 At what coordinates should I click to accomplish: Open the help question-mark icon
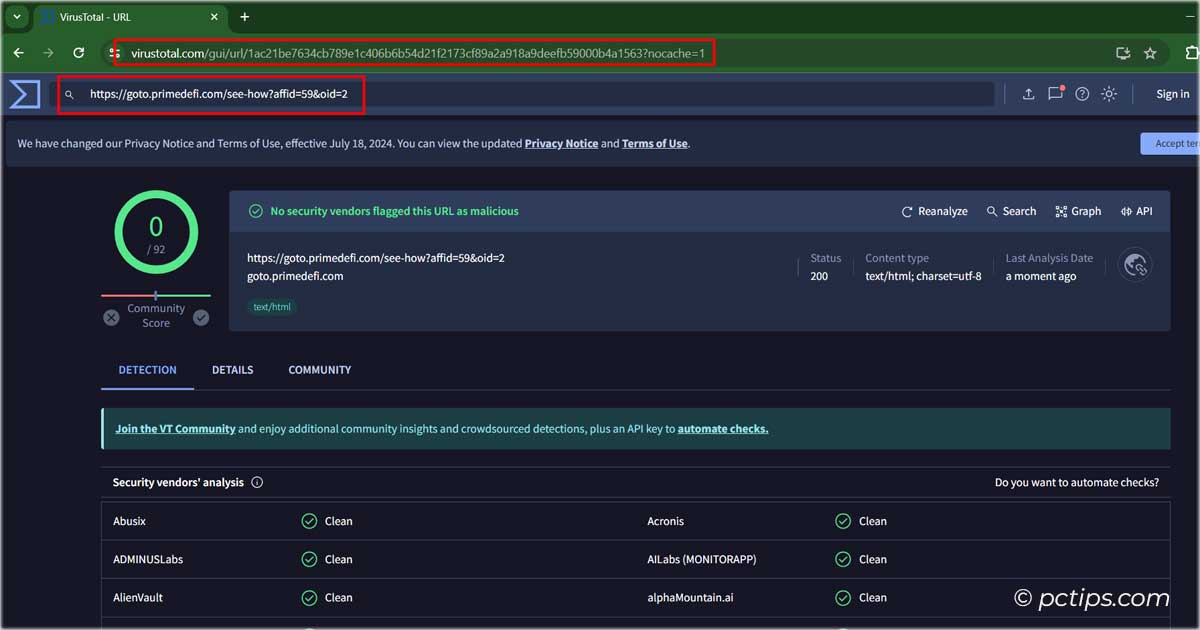pyautogui.click(x=1082, y=93)
